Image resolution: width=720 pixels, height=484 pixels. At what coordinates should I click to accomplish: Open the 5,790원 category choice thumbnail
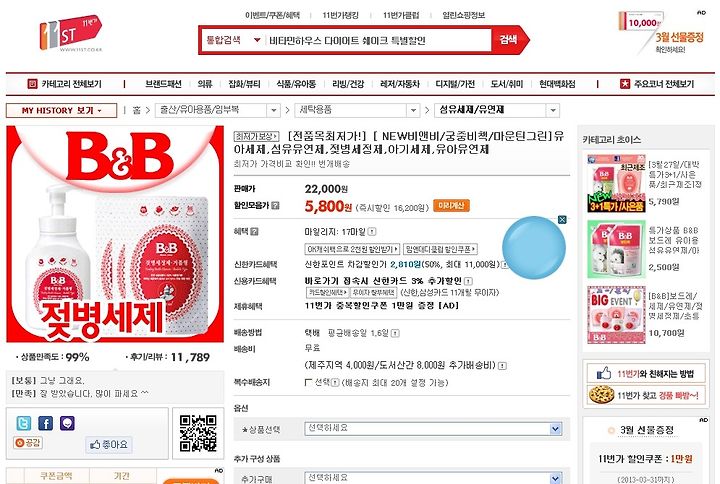pyautogui.click(x=617, y=184)
